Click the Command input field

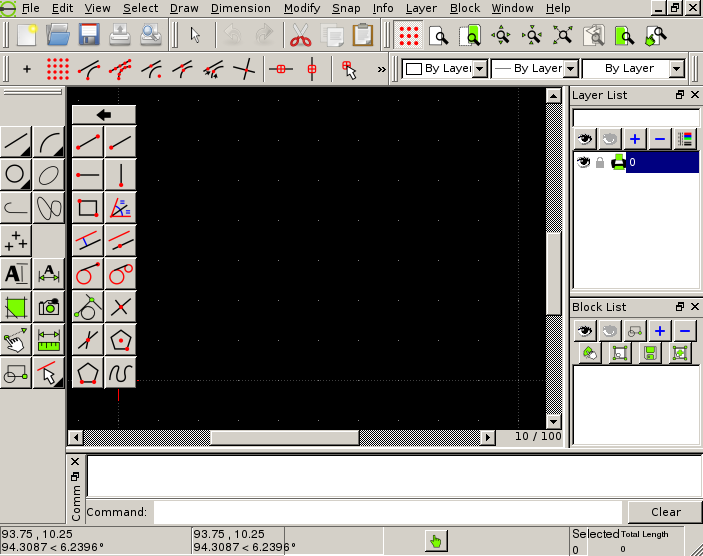pos(388,512)
